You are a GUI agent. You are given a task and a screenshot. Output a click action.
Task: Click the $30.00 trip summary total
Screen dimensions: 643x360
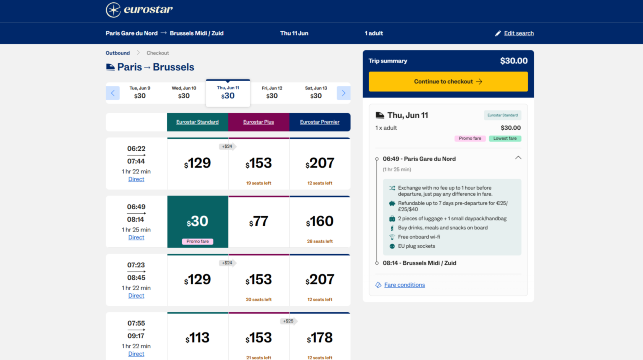click(513, 61)
